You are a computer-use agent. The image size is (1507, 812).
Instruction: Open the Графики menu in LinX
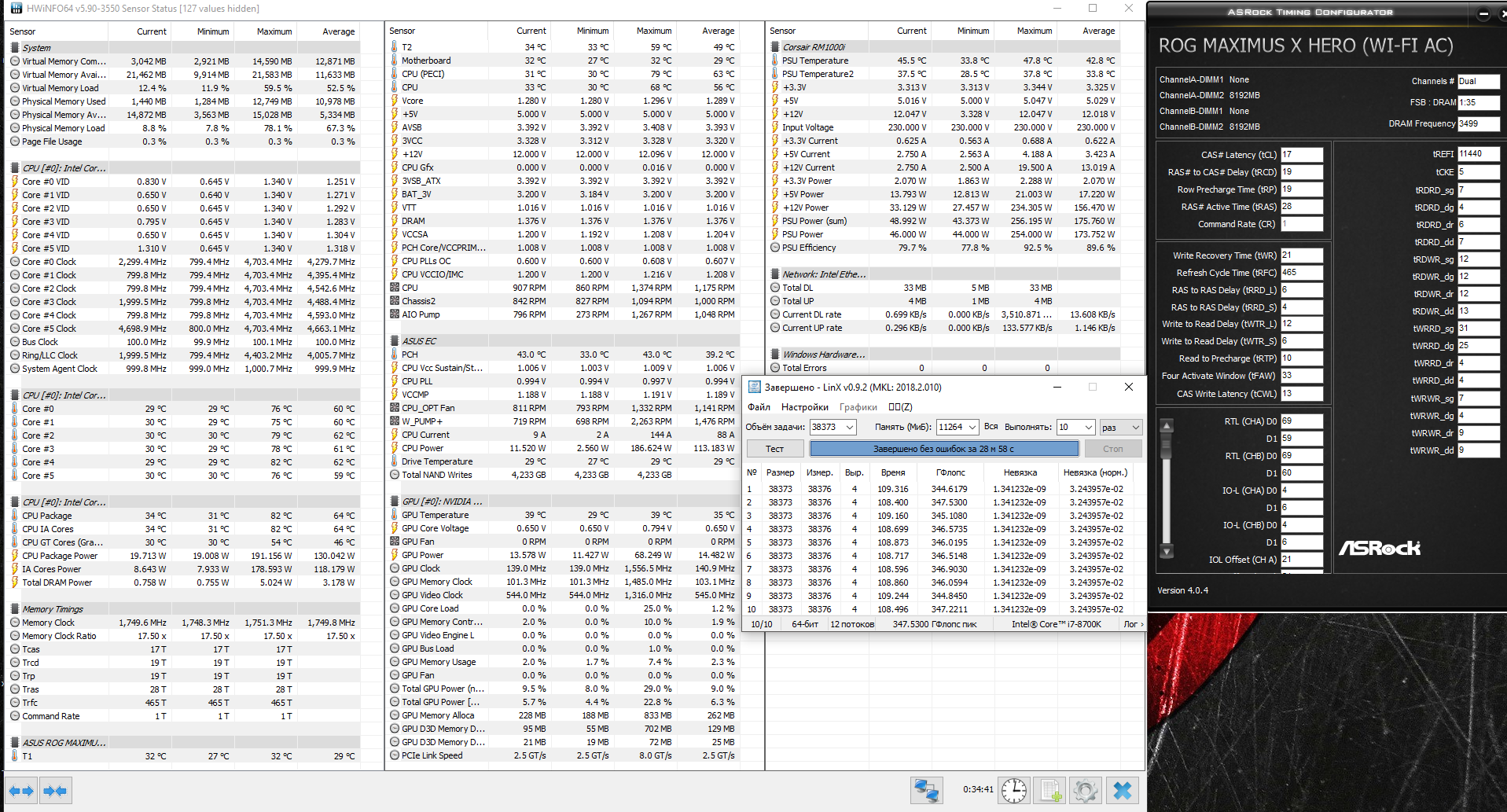[858, 407]
